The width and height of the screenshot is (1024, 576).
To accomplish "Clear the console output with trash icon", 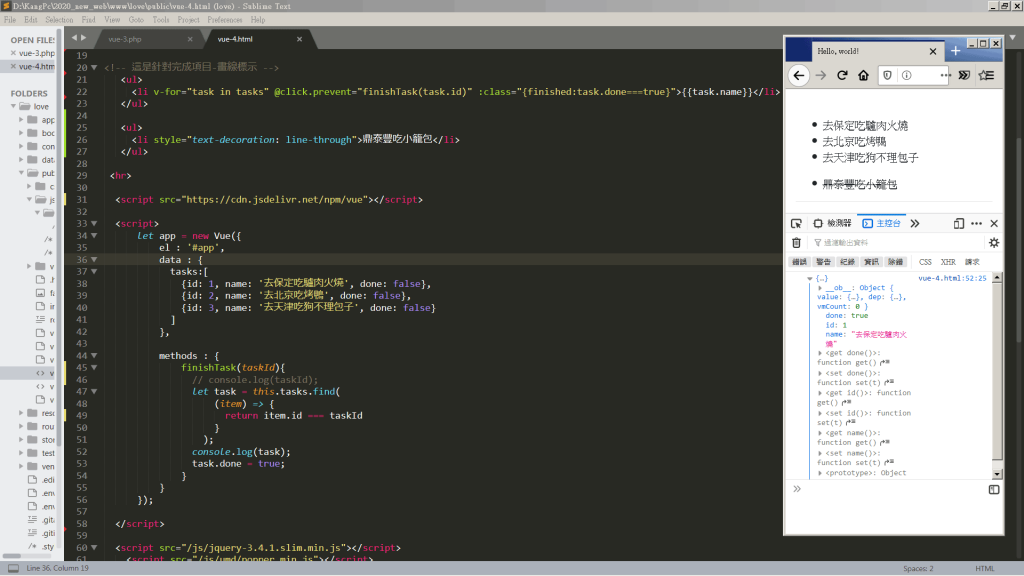I will pyautogui.click(x=796, y=243).
